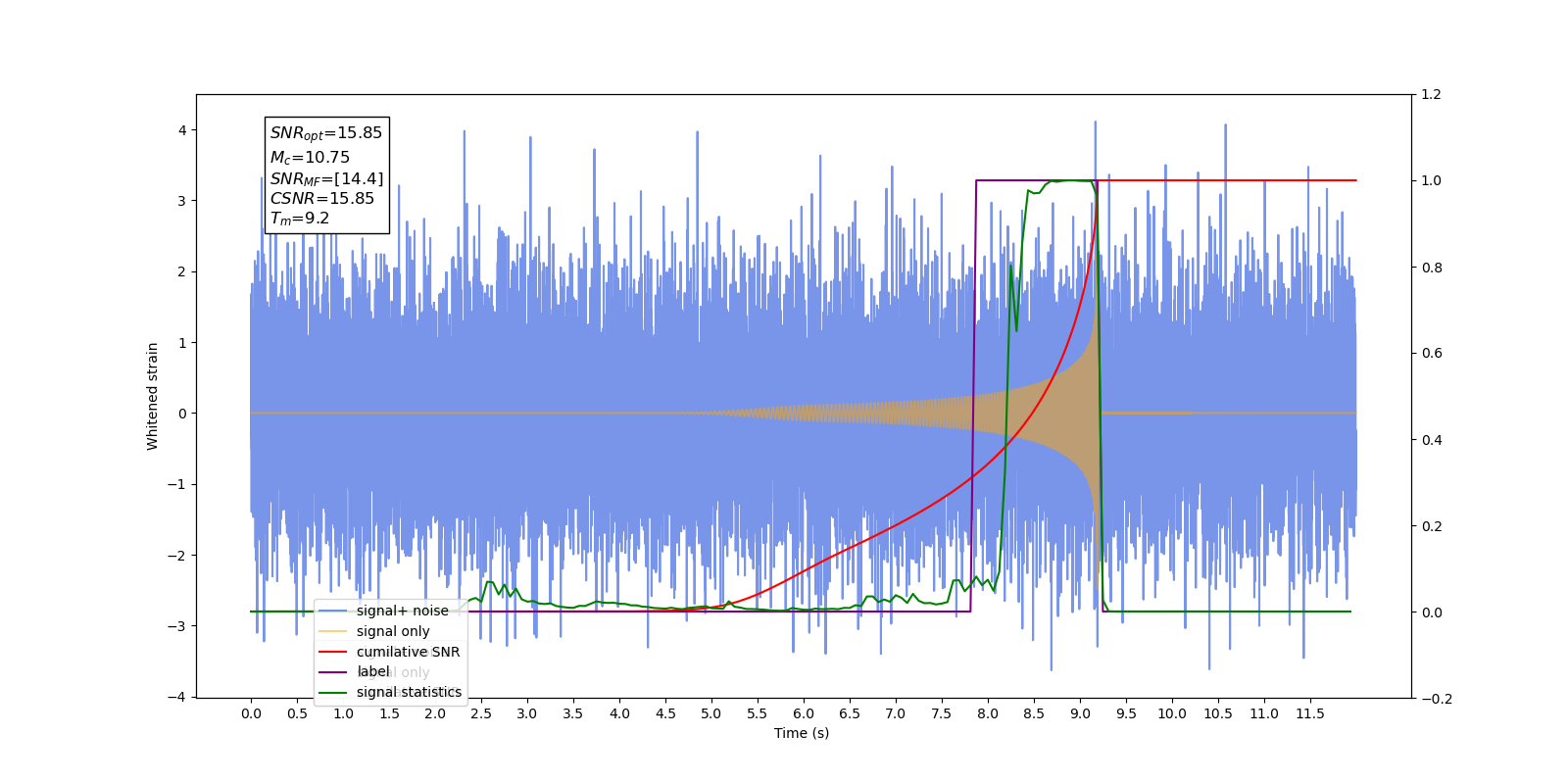Image resolution: width=1568 pixels, height=784 pixels.
Task: Click the blue line swatch beside 'signal+ noise'
Action: pos(333,611)
